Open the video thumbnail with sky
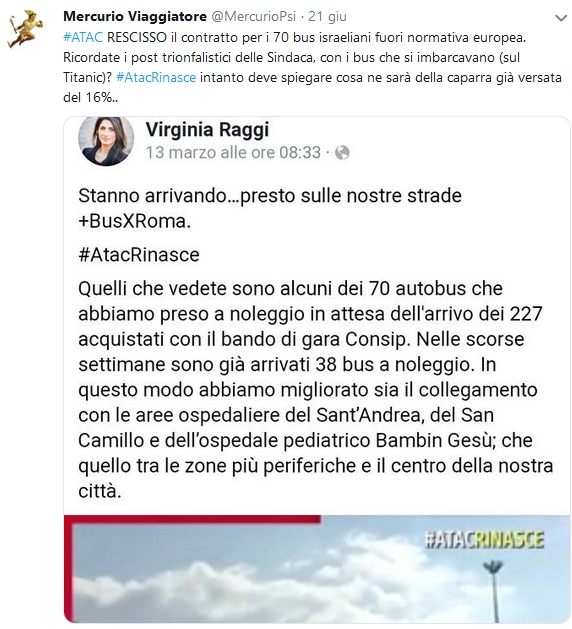Screen dimensions: 572x629 coord(317,569)
